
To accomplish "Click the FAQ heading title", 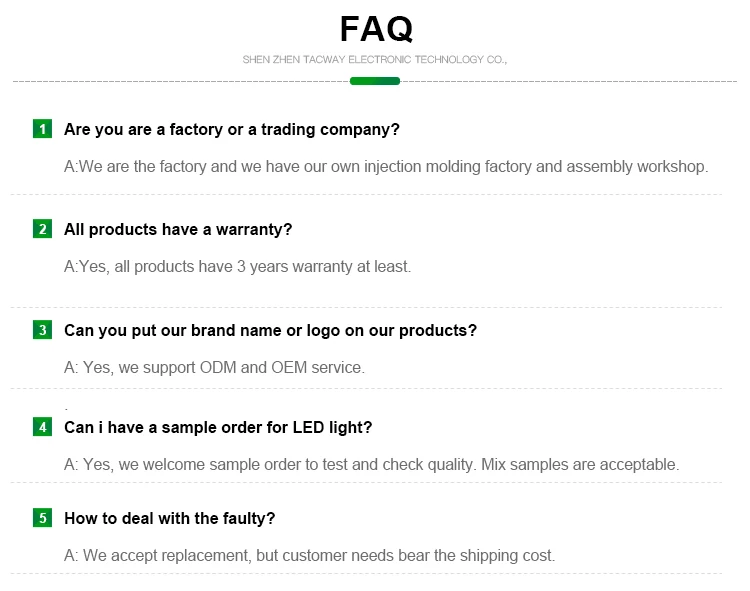I will tap(375, 29).
